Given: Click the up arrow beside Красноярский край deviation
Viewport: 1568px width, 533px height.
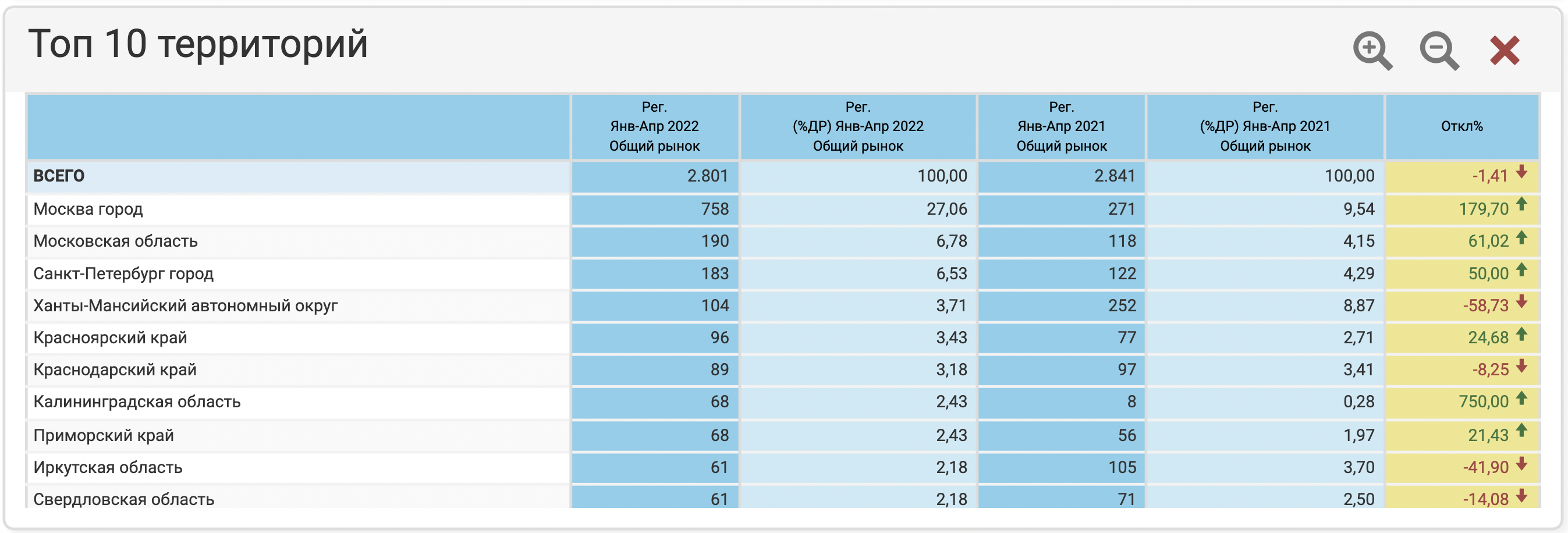Looking at the screenshot, I should click(x=1521, y=333).
